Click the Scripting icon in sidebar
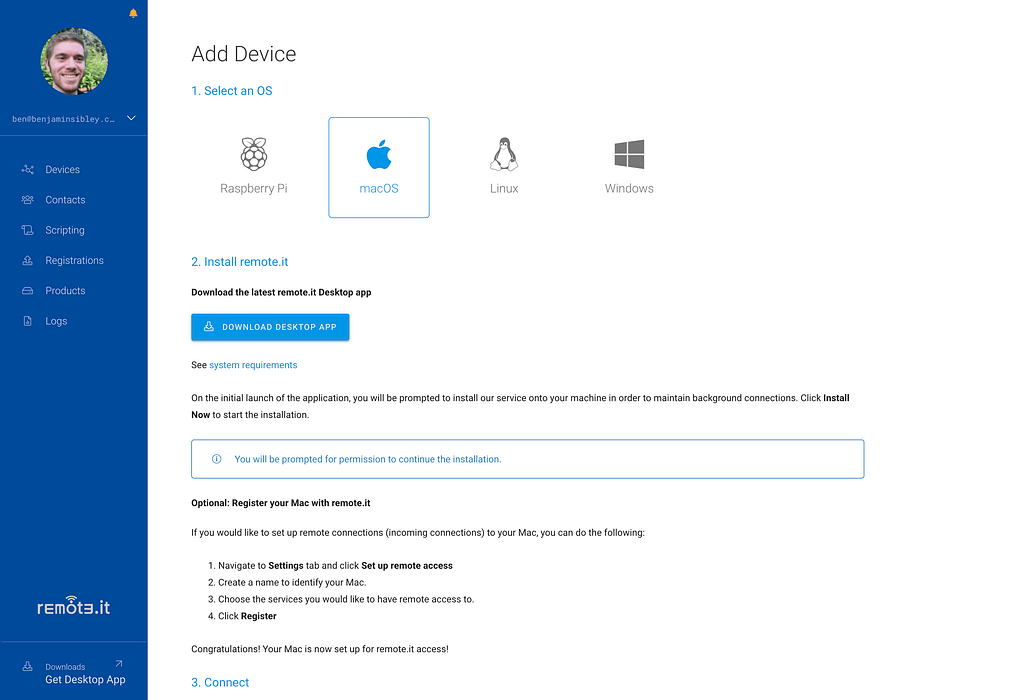 click(x=27, y=230)
